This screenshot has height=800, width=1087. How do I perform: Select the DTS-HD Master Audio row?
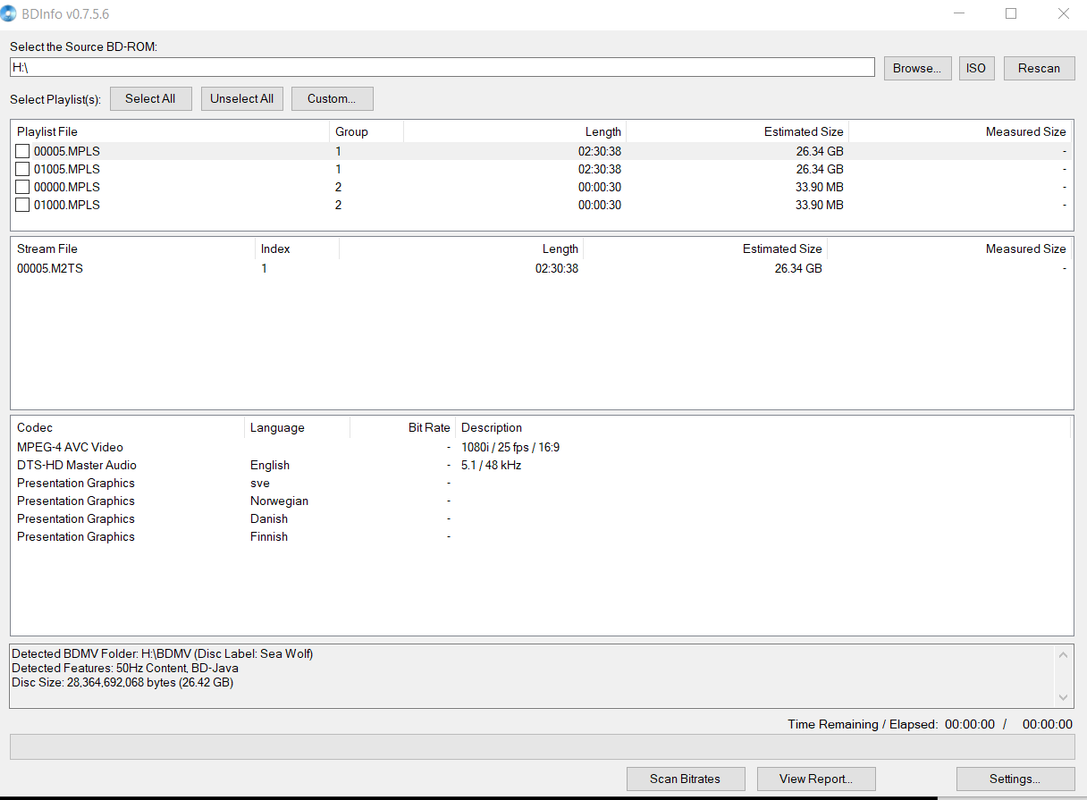click(x=541, y=465)
